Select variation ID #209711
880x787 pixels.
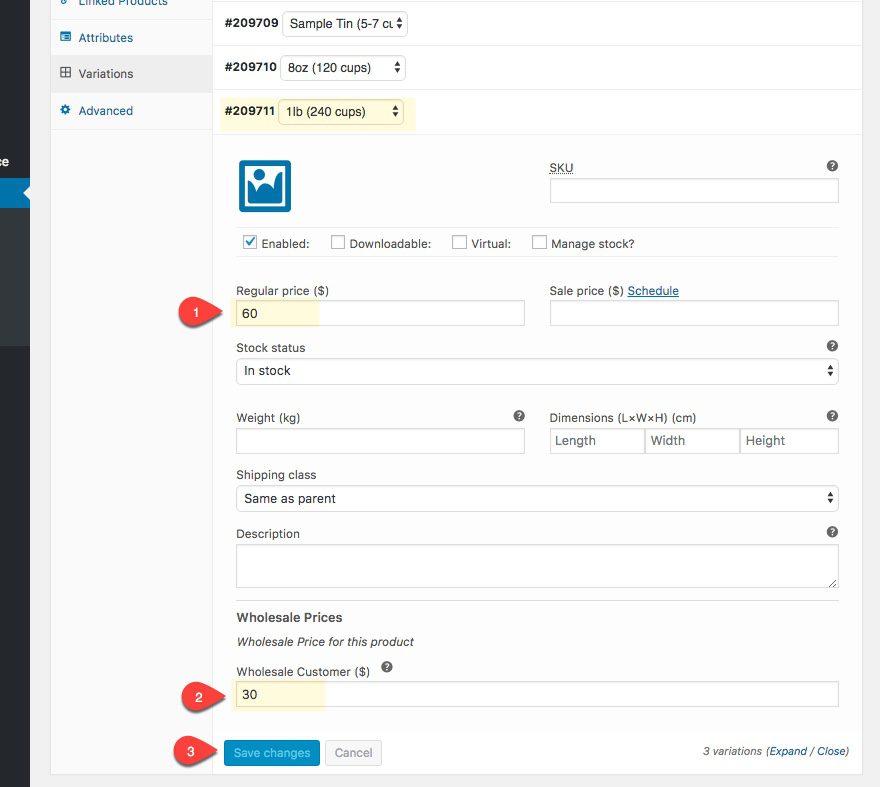249,111
